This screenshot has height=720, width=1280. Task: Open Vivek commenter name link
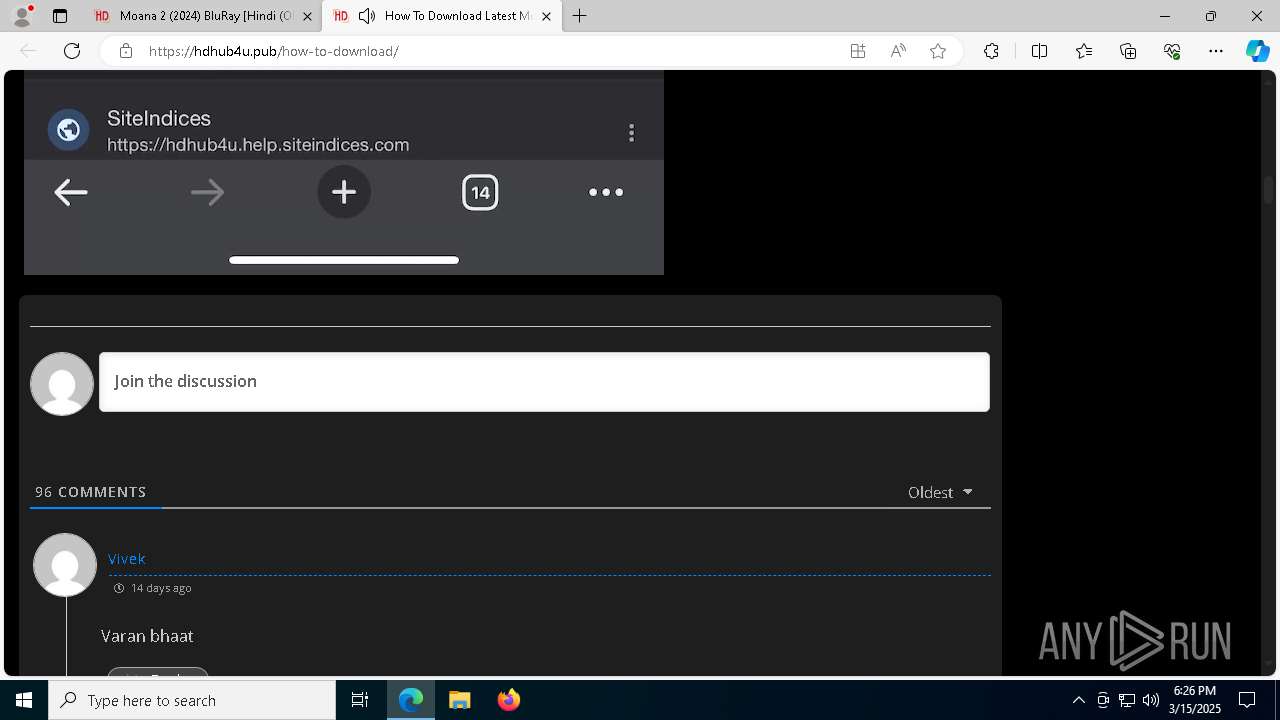[x=127, y=559]
